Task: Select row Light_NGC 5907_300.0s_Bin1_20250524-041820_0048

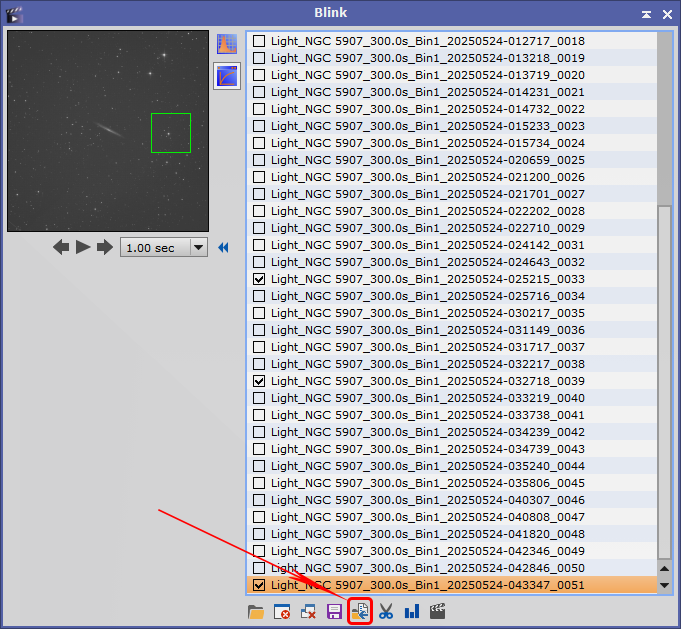Action: (452, 534)
